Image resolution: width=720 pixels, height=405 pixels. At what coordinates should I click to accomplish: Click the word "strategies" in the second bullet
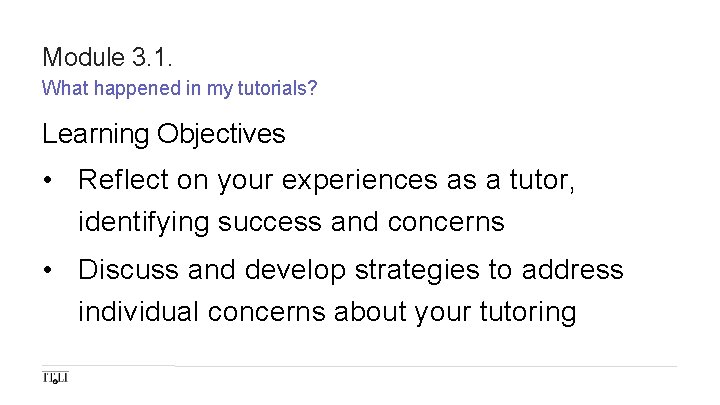(x=417, y=271)
